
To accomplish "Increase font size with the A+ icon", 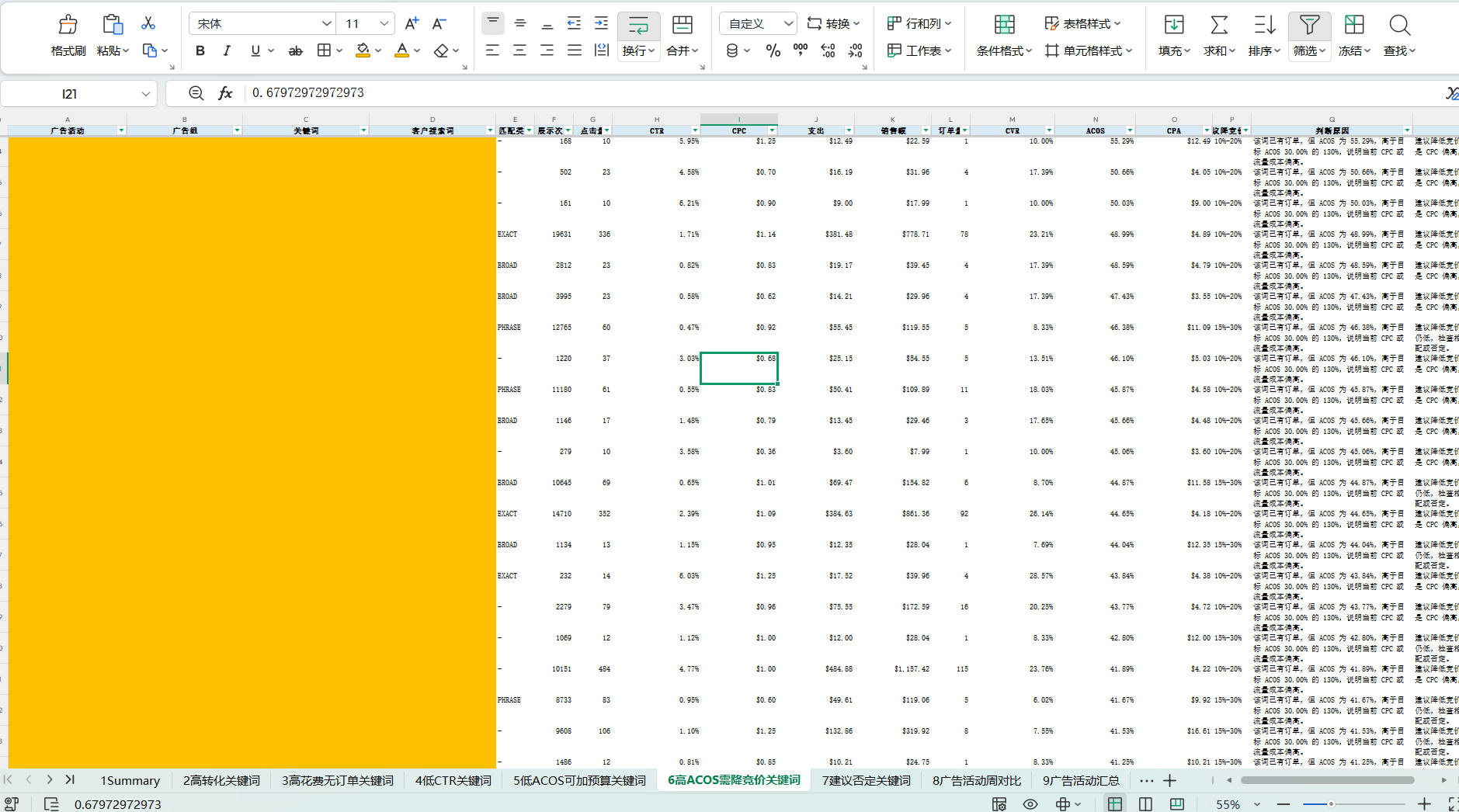I will pos(412,23).
